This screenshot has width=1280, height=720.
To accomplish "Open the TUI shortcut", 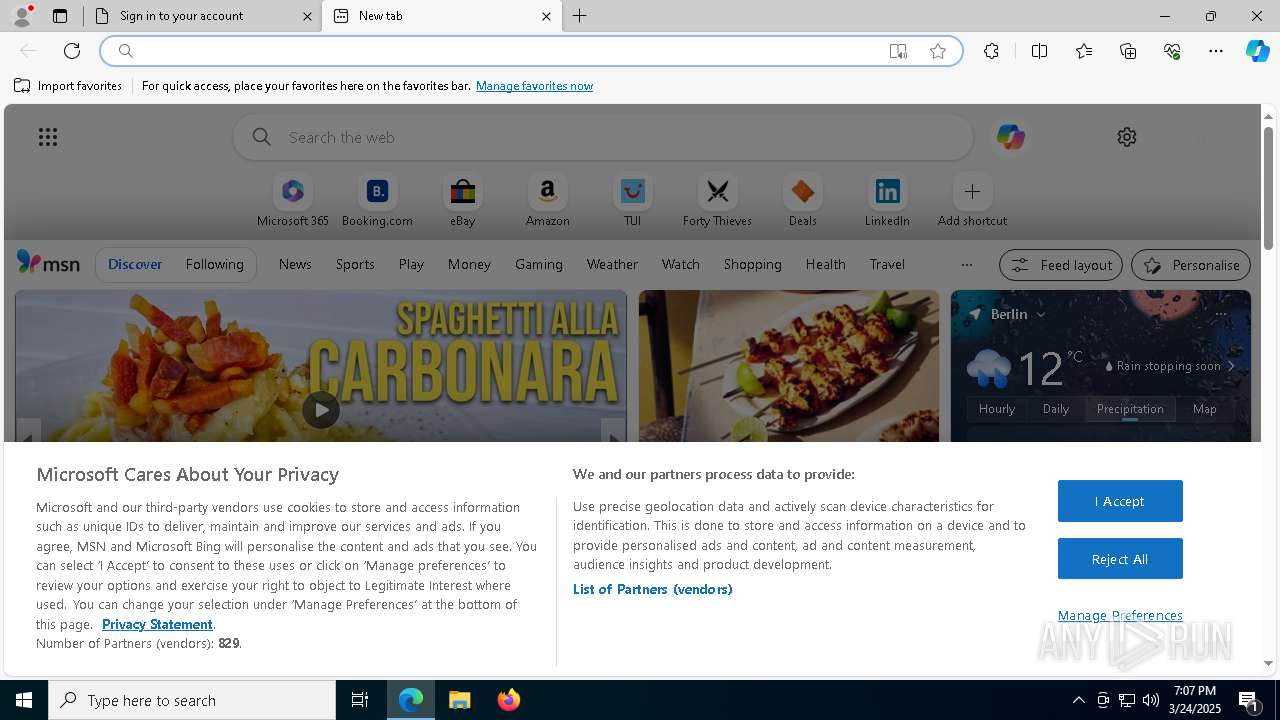I will pos(632,201).
